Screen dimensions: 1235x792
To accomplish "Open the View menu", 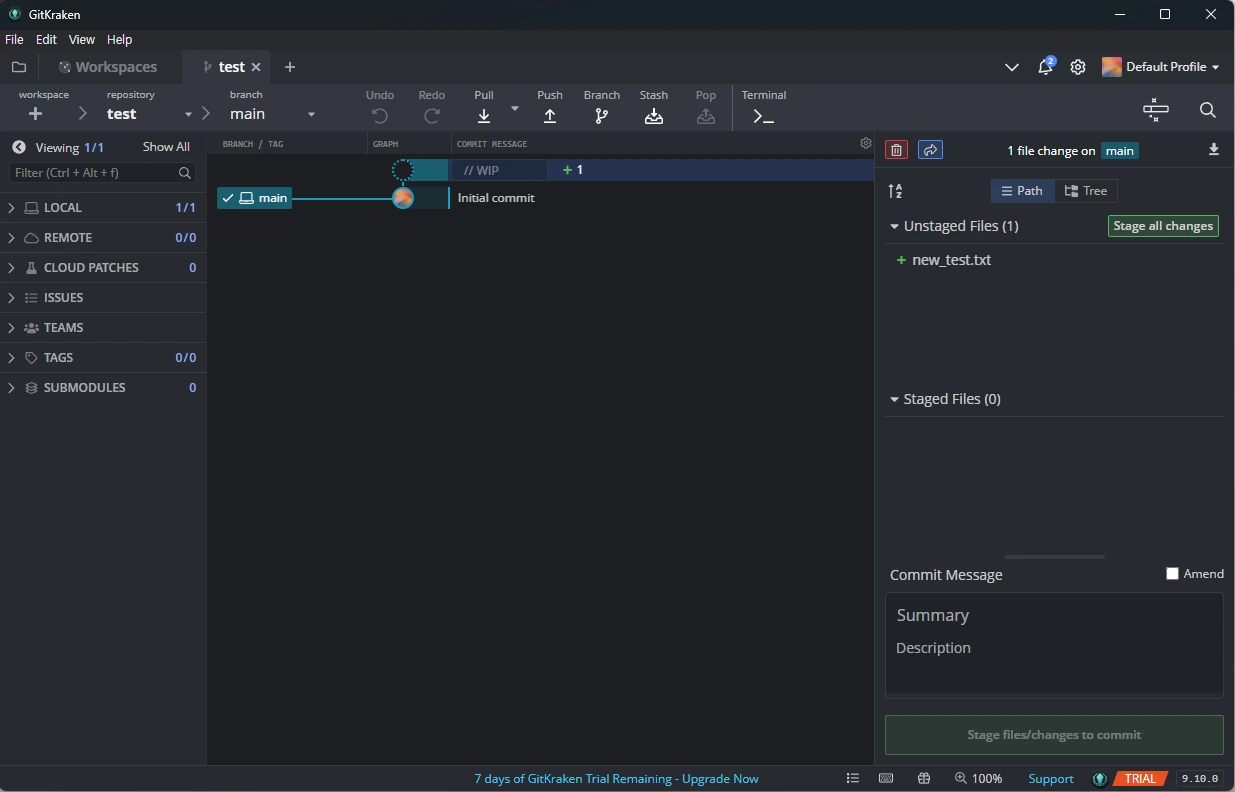I will pos(81,39).
